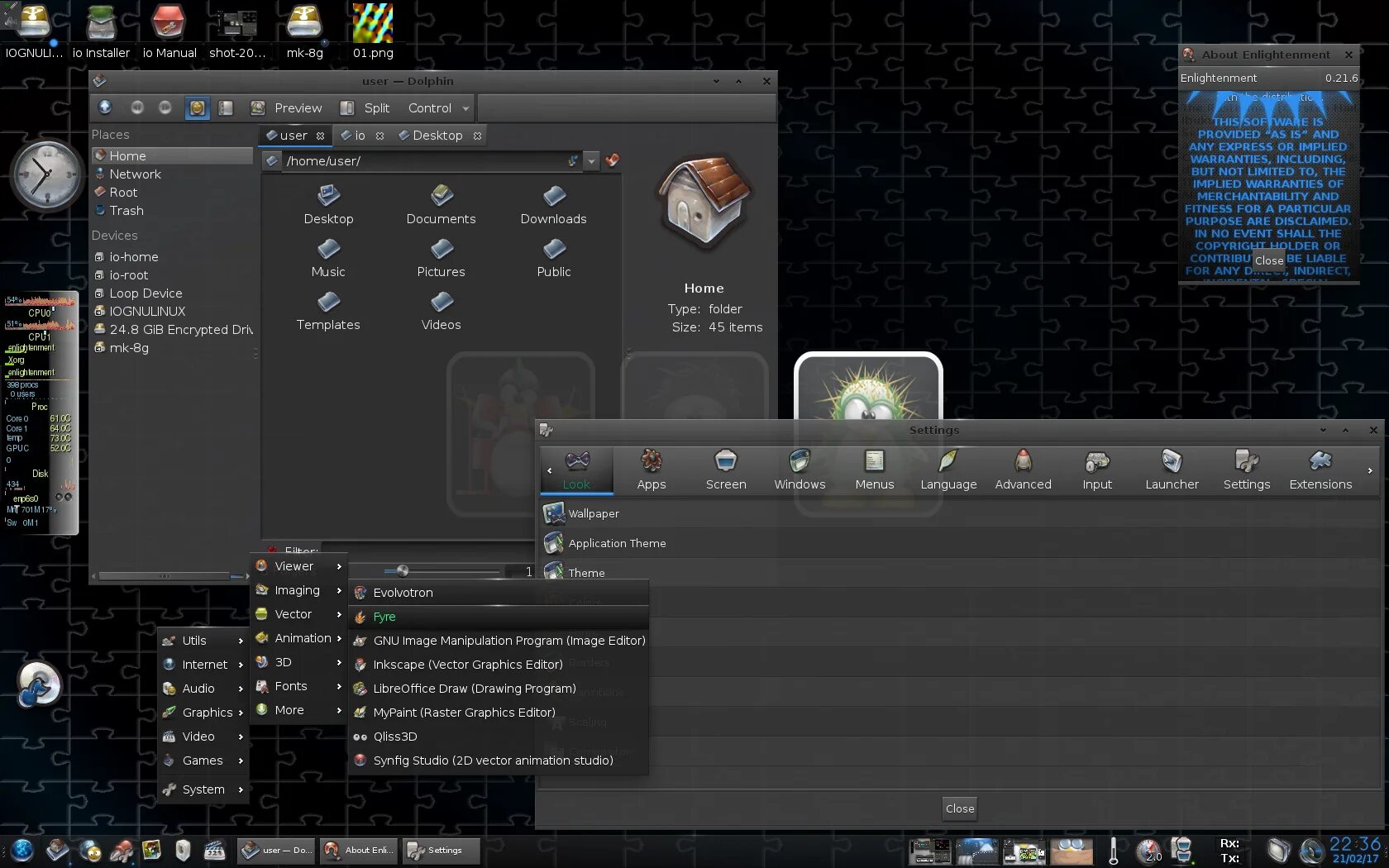Click Close in About Enlightenment window
Screen dimensions: 1389x868
point(1268,260)
